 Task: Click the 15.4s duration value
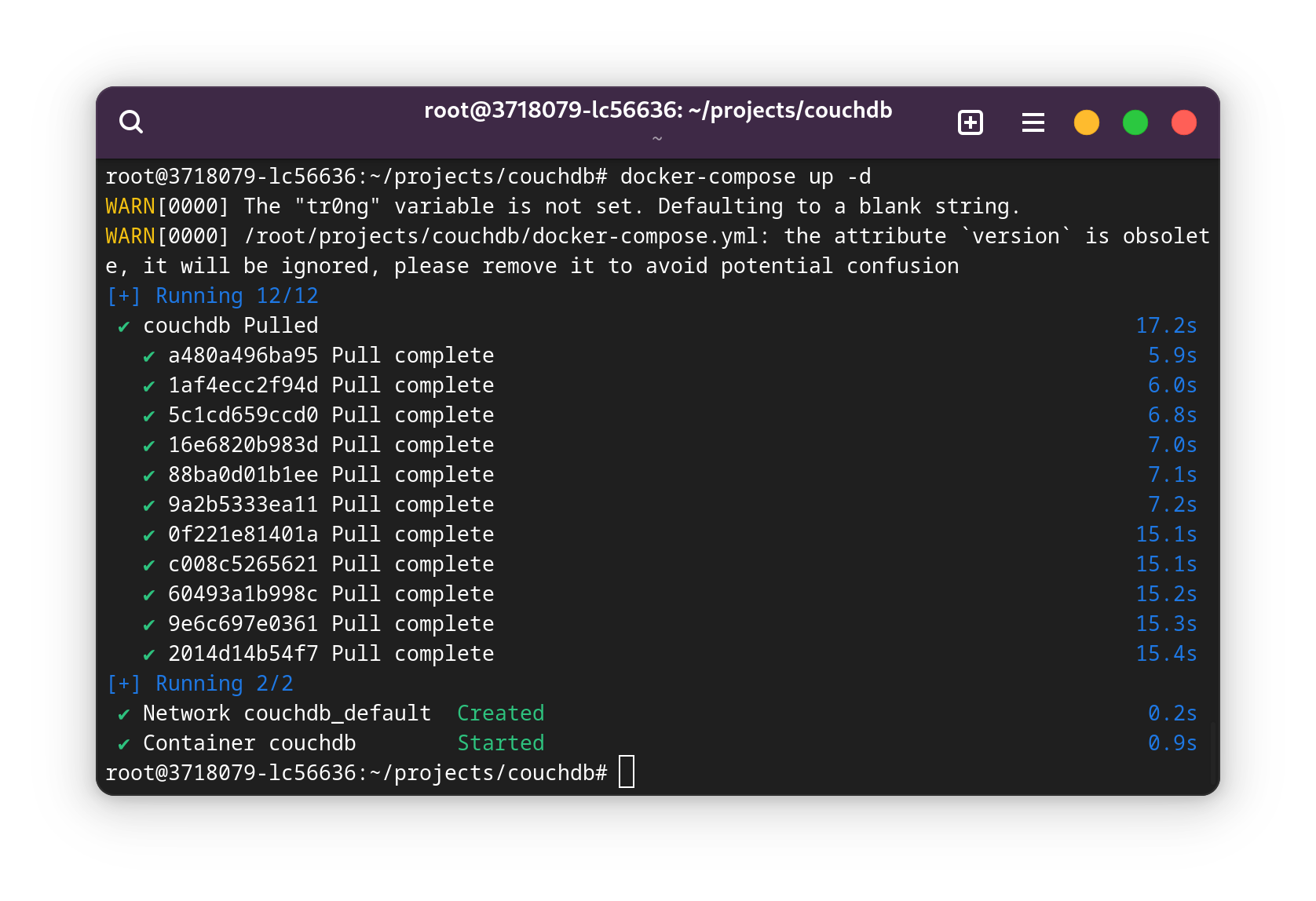(1166, 654)
